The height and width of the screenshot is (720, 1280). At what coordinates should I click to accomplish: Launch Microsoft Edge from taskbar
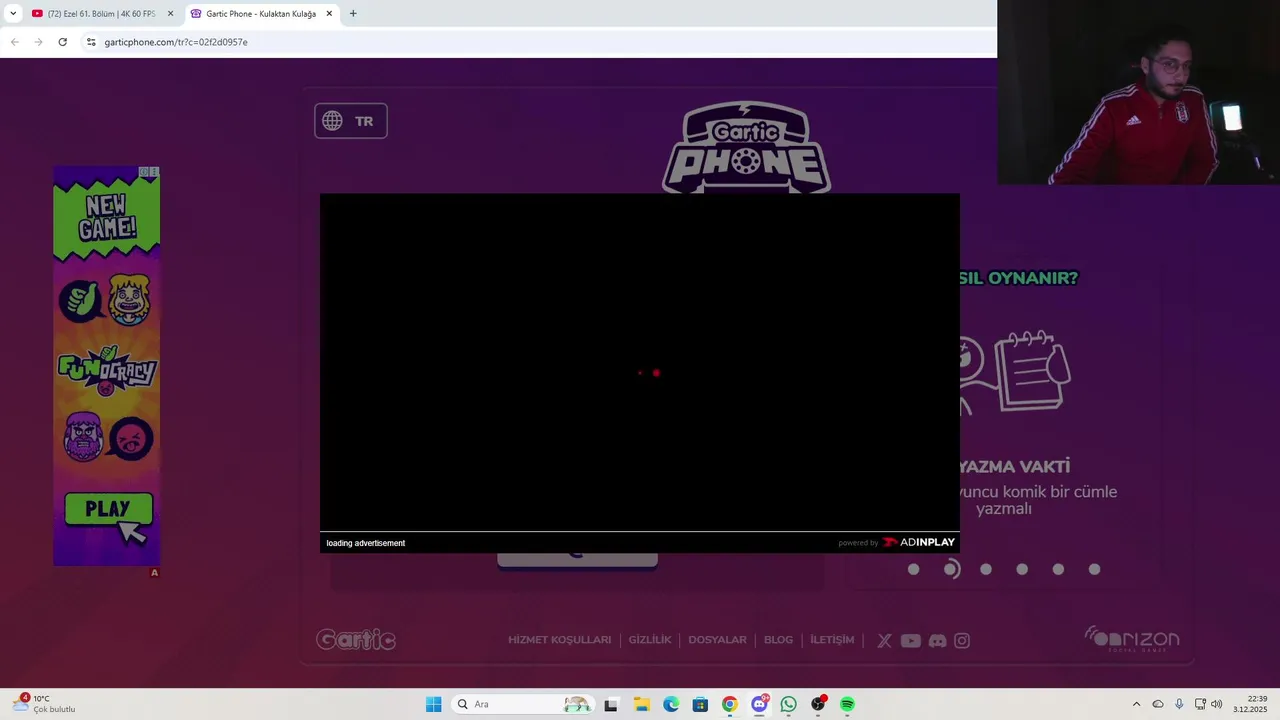671,704
